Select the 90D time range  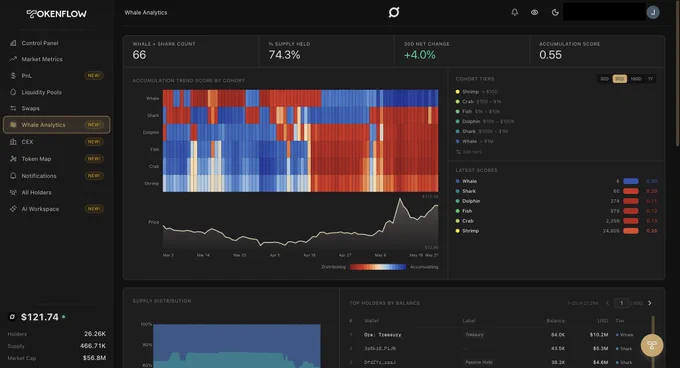pos(619,79)
